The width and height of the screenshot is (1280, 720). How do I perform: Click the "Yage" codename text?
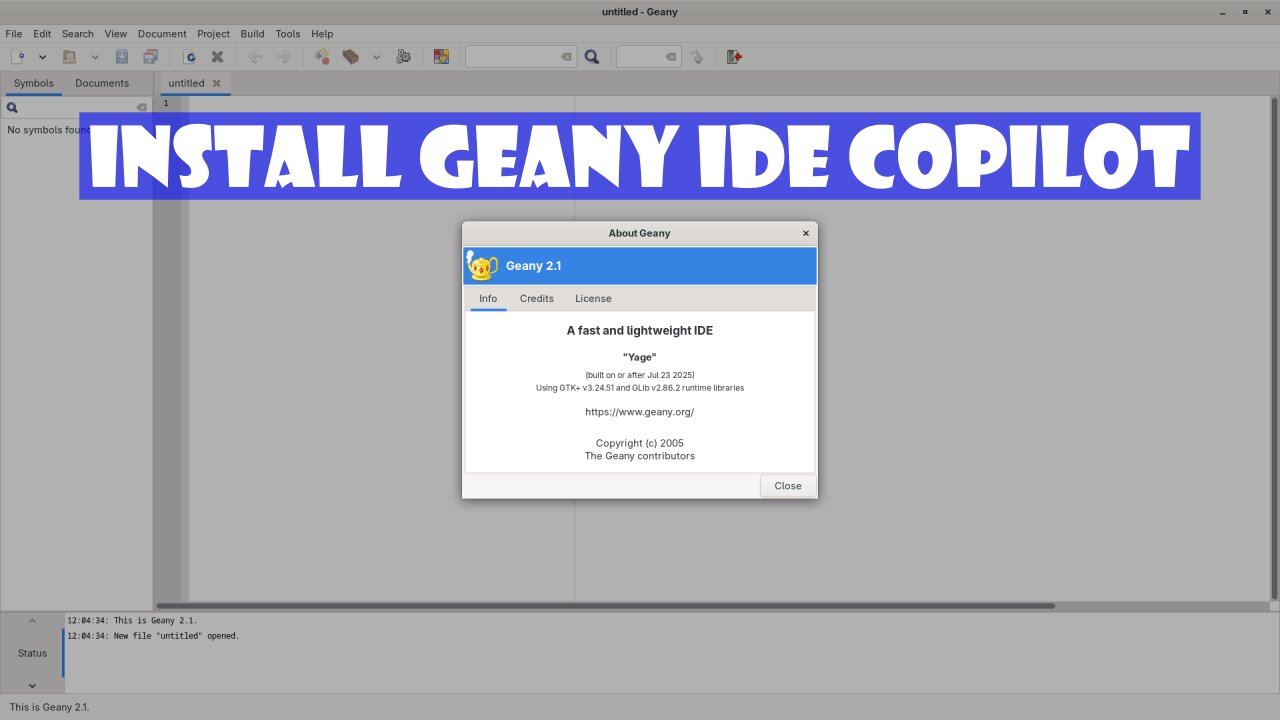click(x=640, y=357)
